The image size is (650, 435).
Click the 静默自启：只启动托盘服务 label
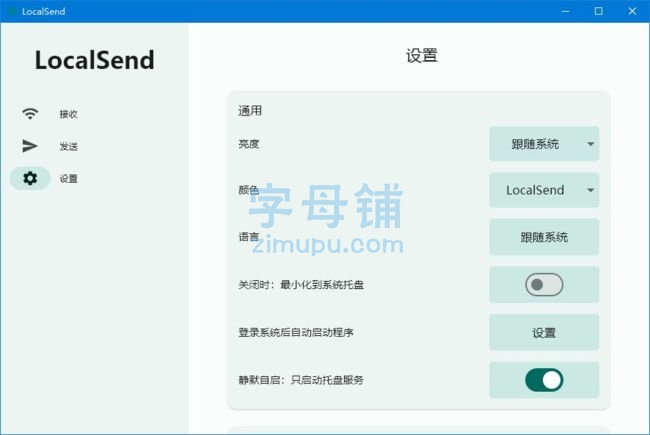pos(301,380)
